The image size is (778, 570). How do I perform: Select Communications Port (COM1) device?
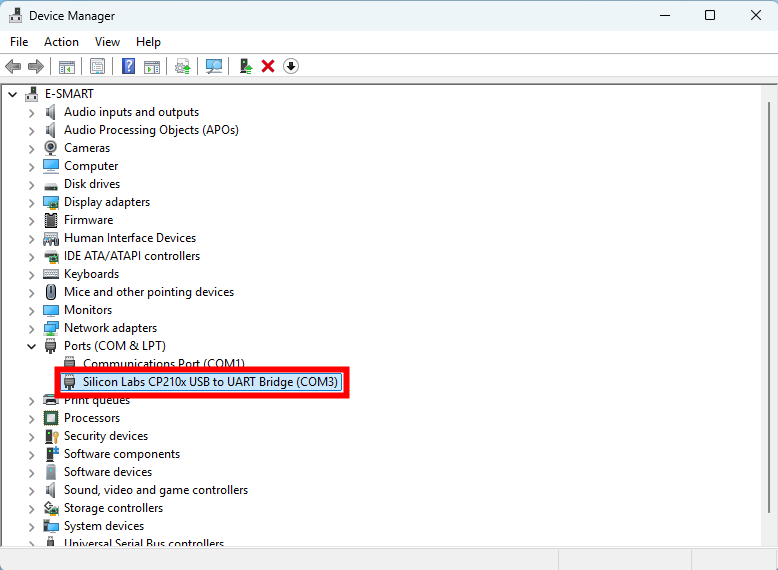click(164, 364)
